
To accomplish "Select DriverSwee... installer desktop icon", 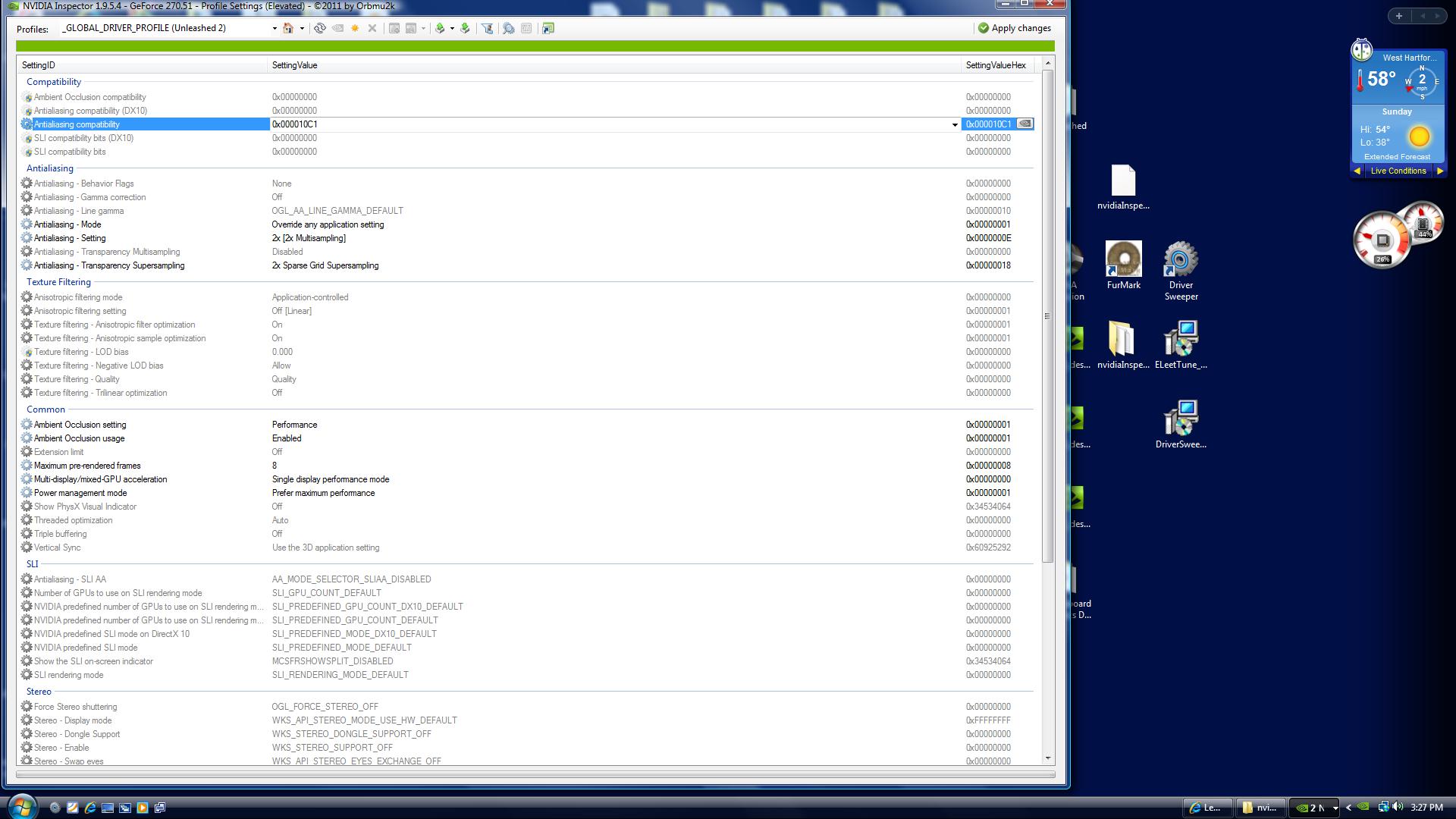I will click(1181, 425).
